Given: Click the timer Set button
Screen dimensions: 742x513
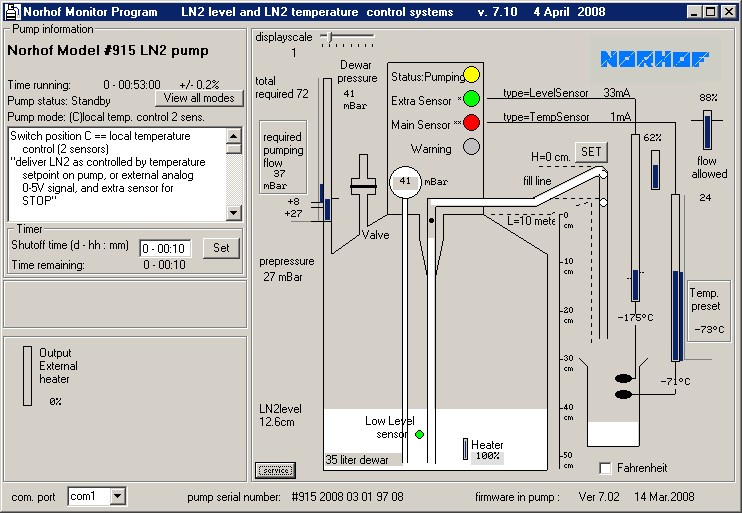Looking at the screenshot, I should coord(221,248).
